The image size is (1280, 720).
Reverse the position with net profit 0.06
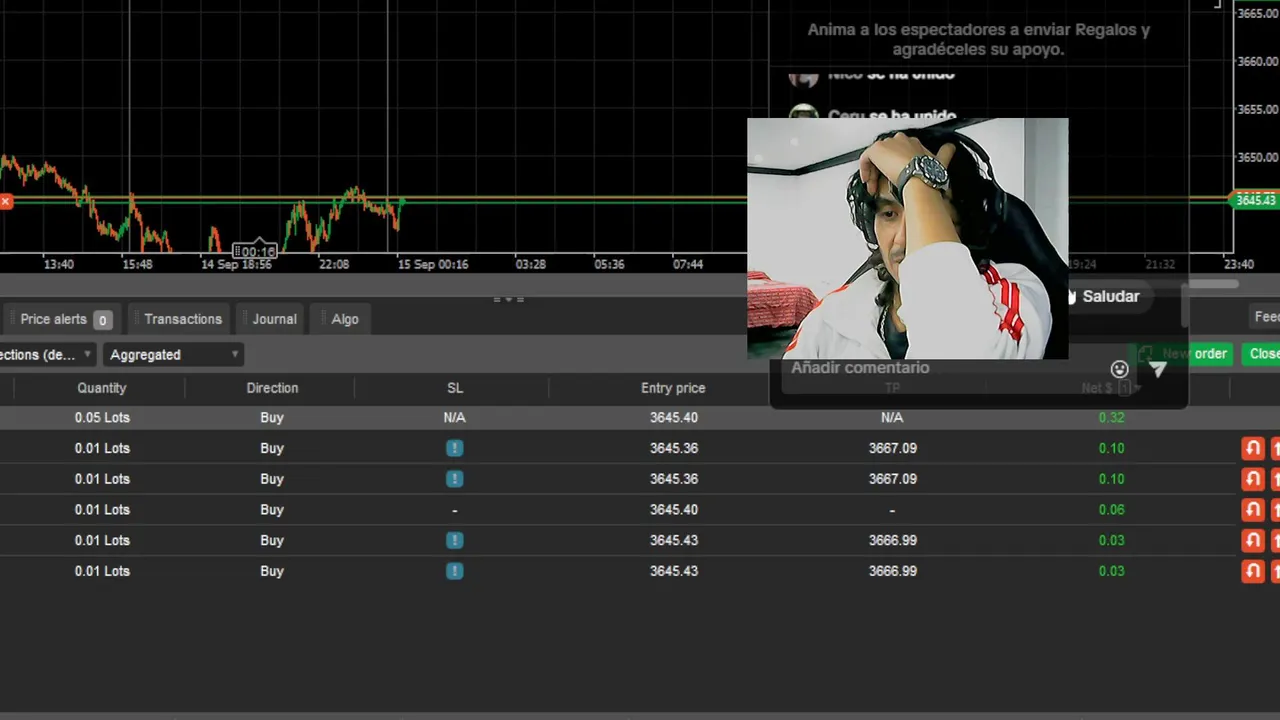point(1253,510)
